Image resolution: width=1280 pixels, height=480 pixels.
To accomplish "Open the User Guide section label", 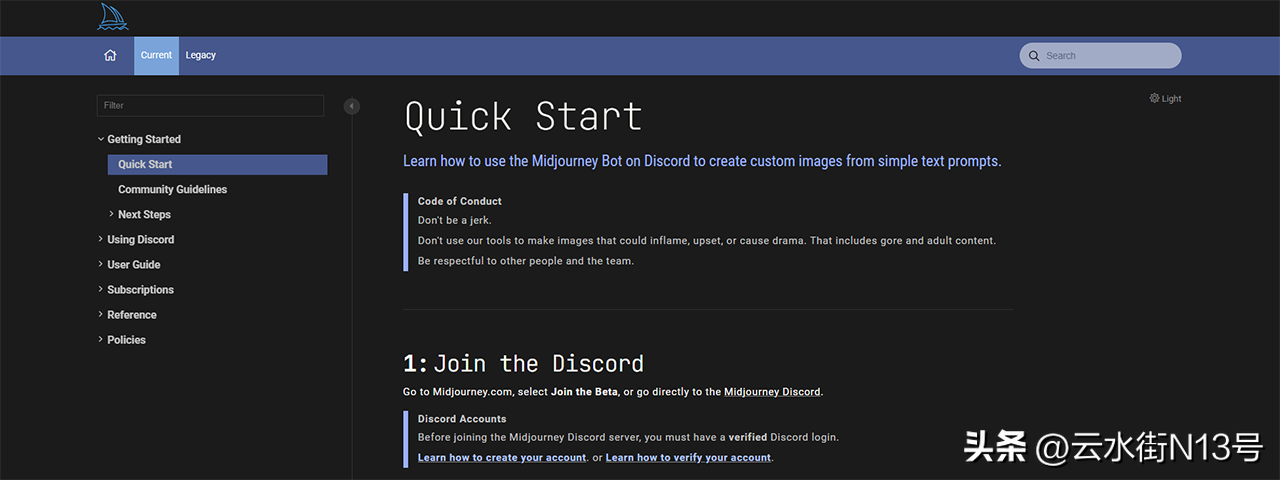I will [x=134, y=264].
